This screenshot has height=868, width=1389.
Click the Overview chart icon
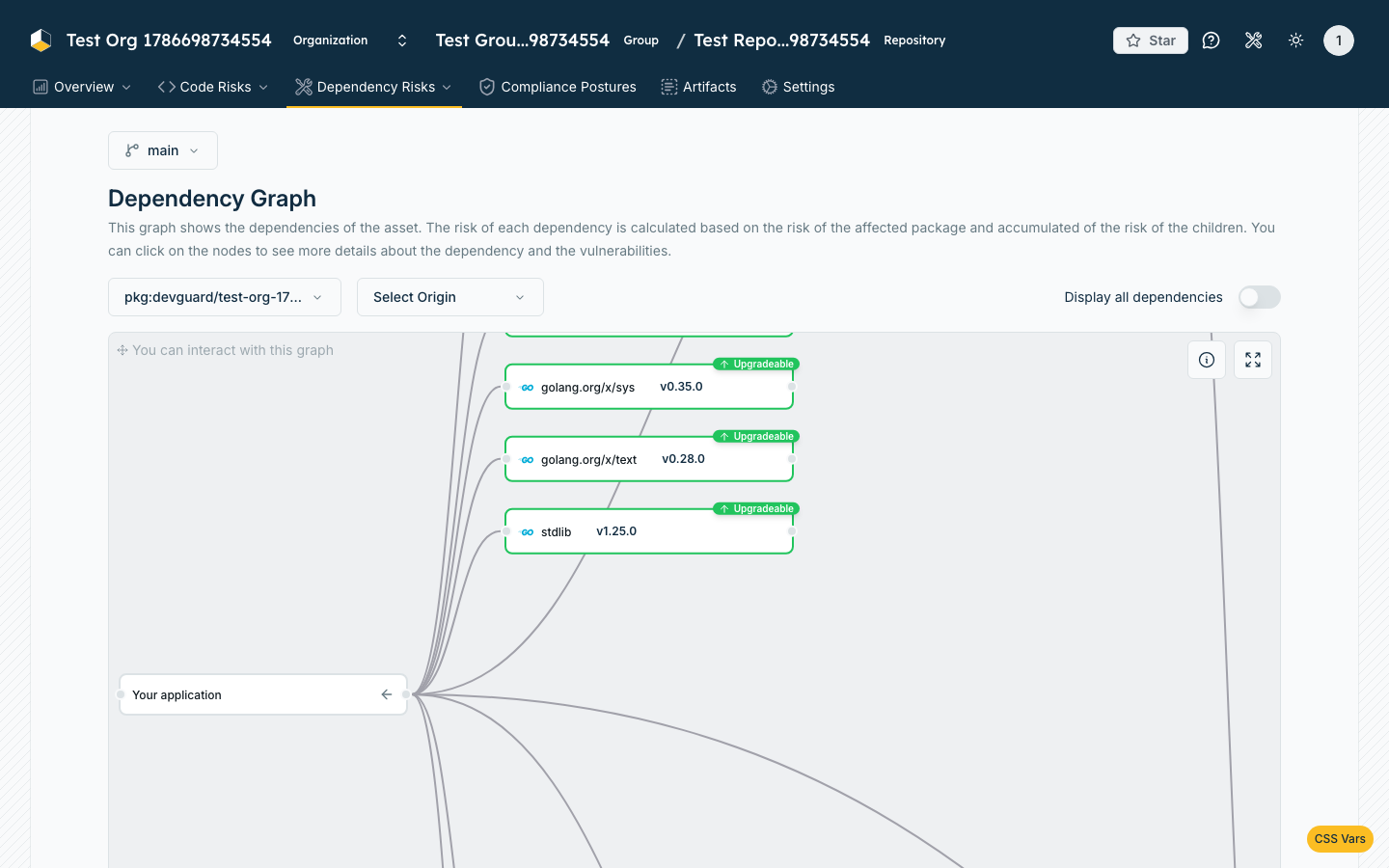pos(41,87)
